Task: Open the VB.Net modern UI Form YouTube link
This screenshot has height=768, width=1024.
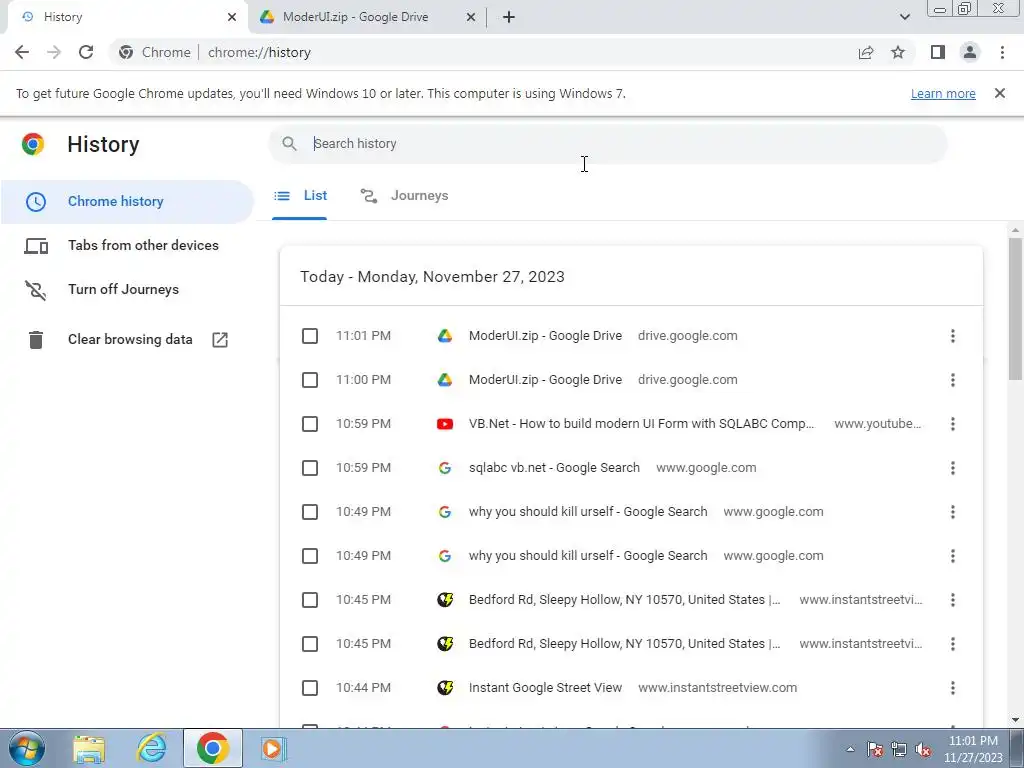Action: pyautogui.click(x=641, y=424)
